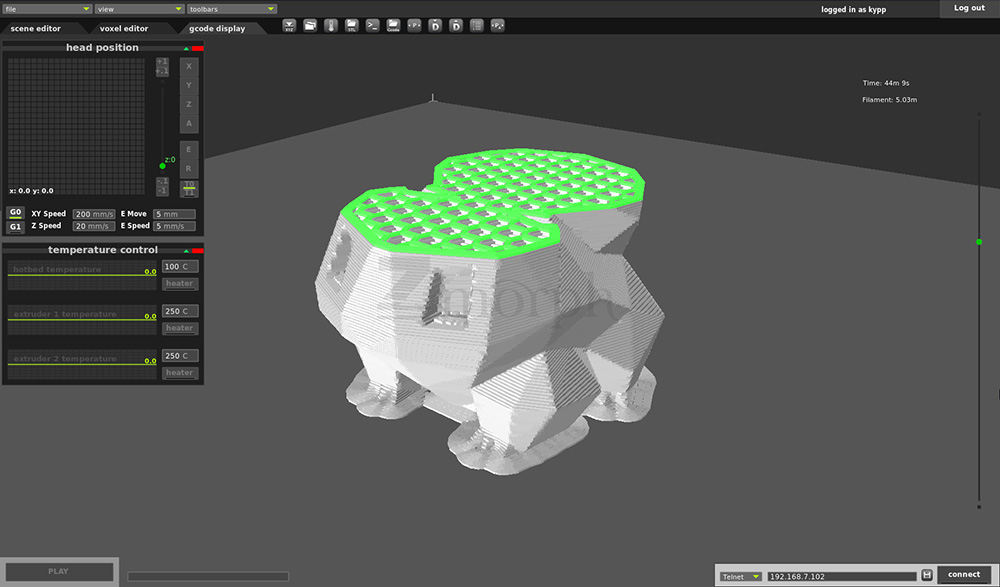Click the connect button

964,575
